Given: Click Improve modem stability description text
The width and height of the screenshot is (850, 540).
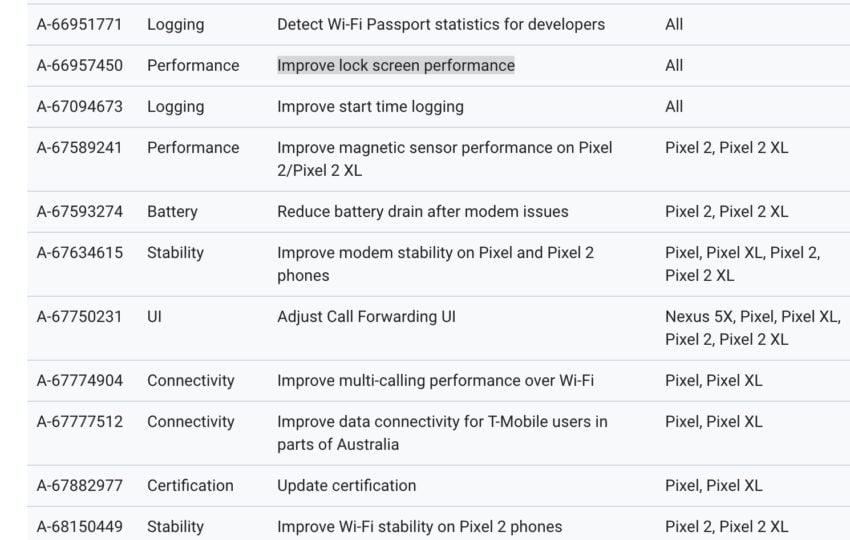Looking at the screenshot, I should (x=435, y=264).
